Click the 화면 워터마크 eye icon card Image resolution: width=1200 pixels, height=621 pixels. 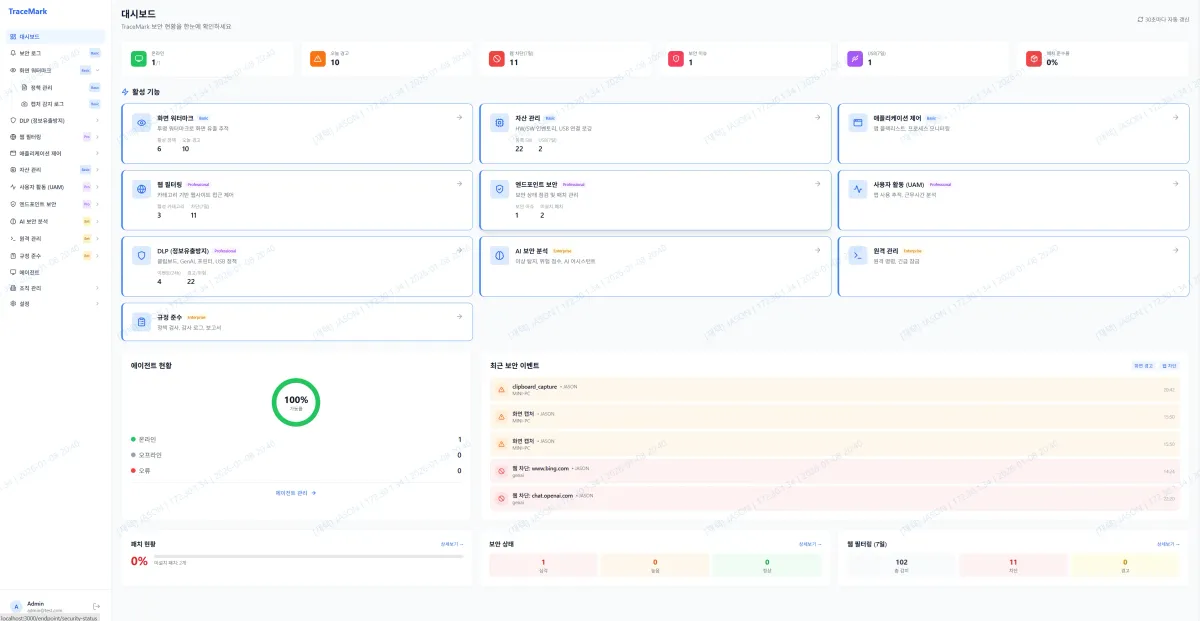[296, 133]
